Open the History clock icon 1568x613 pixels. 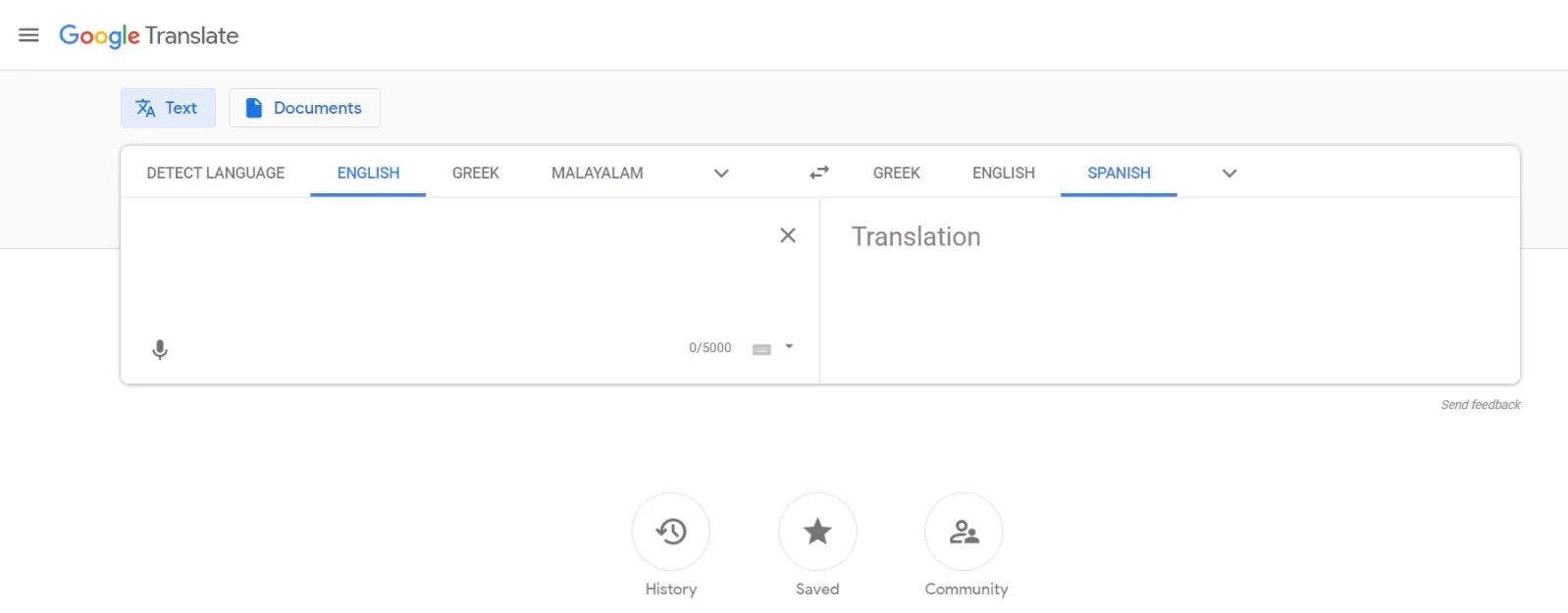[671, 532]
